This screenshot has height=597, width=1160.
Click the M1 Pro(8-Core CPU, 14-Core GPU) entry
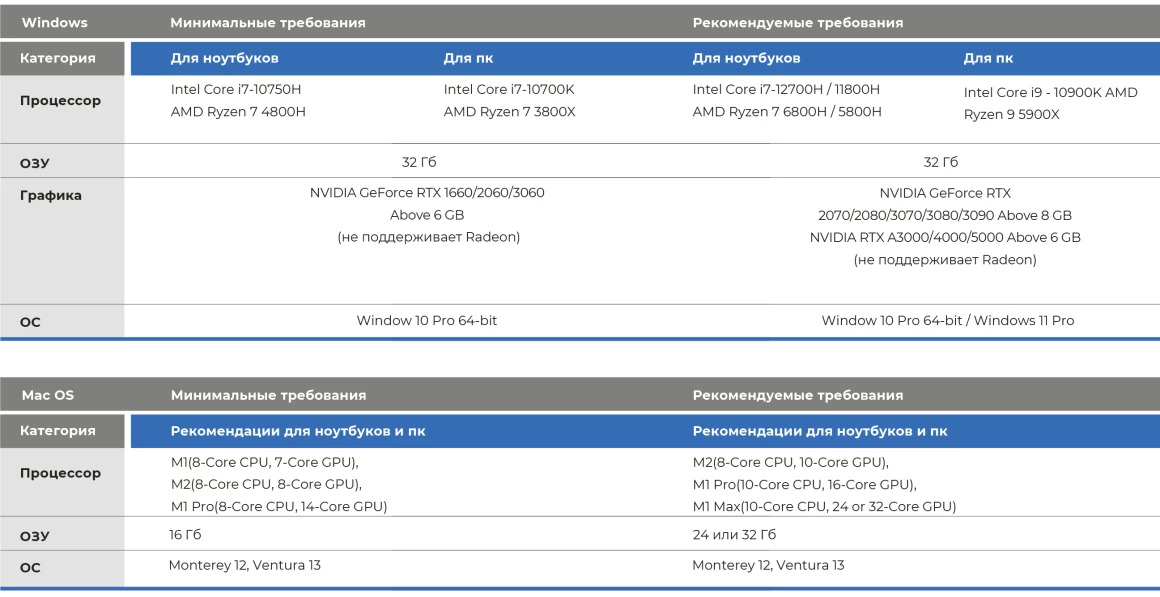point(279,506)
